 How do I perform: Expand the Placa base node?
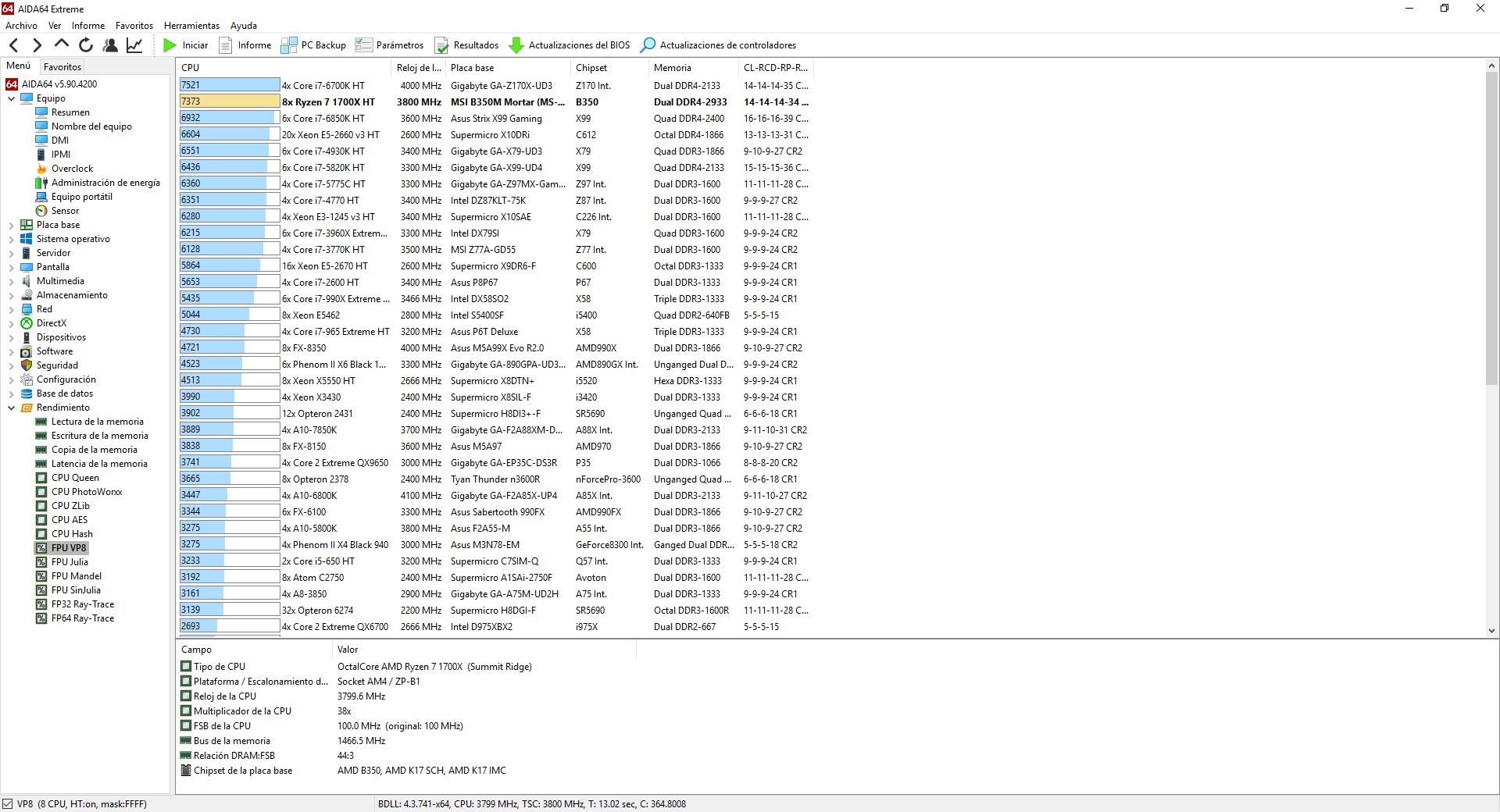tap(11, 225)
